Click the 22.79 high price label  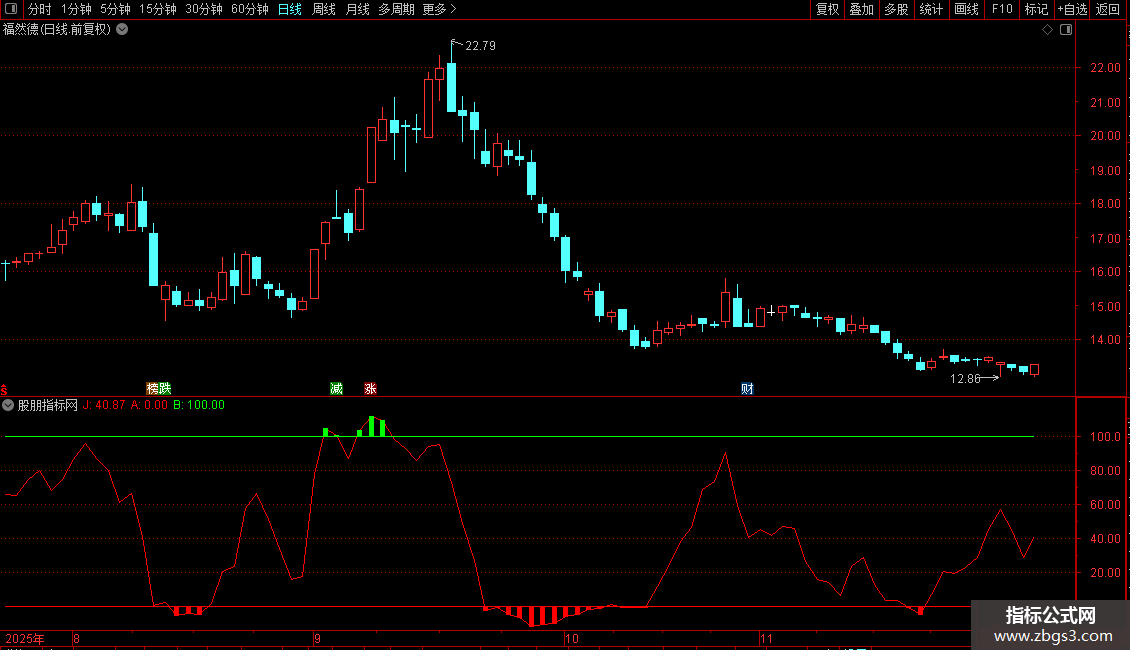tap(481, 46)
